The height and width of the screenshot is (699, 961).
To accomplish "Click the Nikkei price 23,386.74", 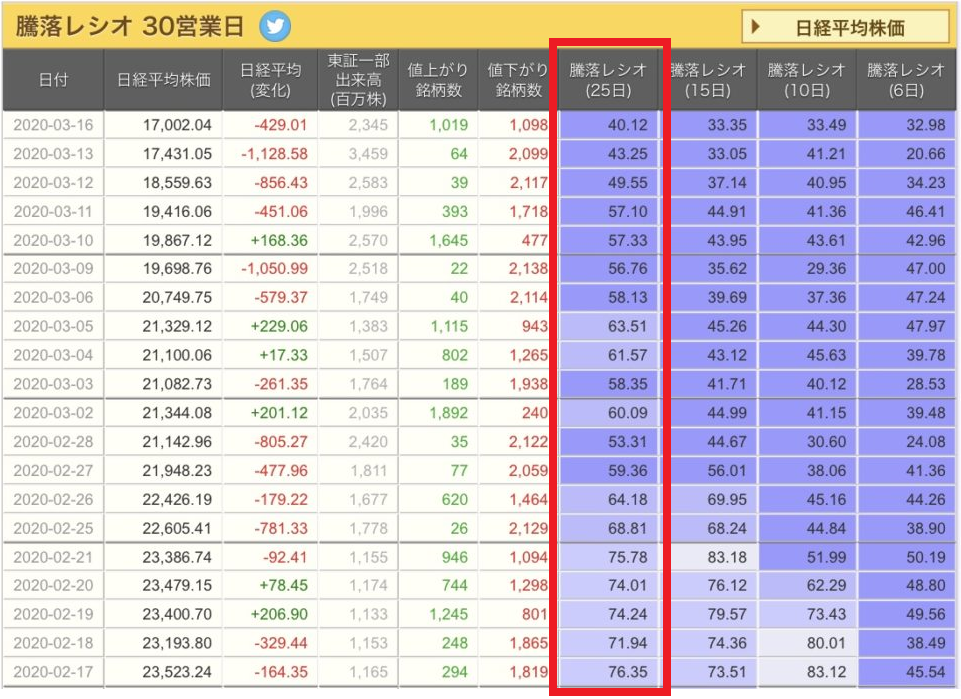I will click(x=177, y=557).
